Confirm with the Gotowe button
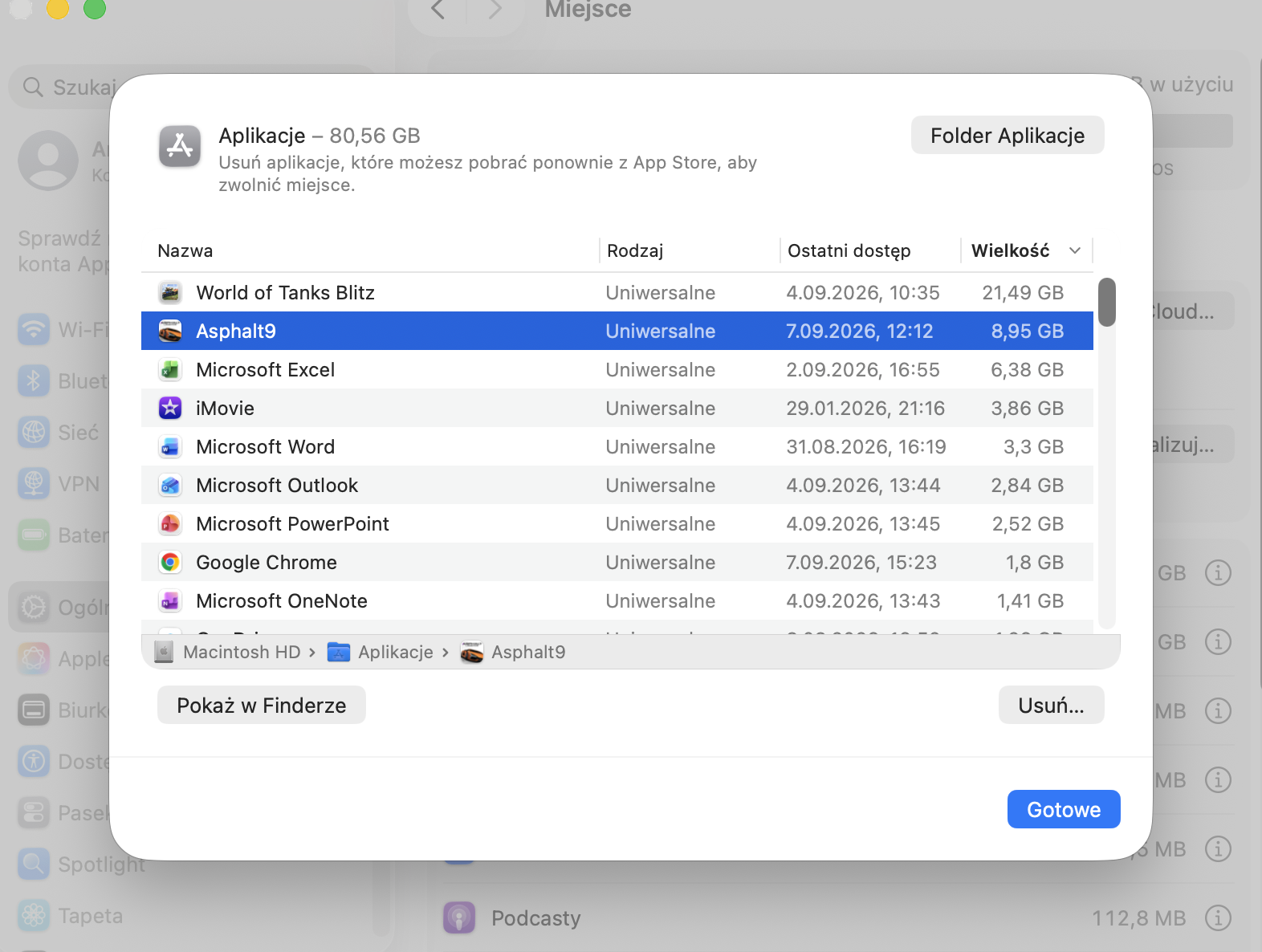The height and width of the screenshot is (952, 1262). click(1064, 809)
